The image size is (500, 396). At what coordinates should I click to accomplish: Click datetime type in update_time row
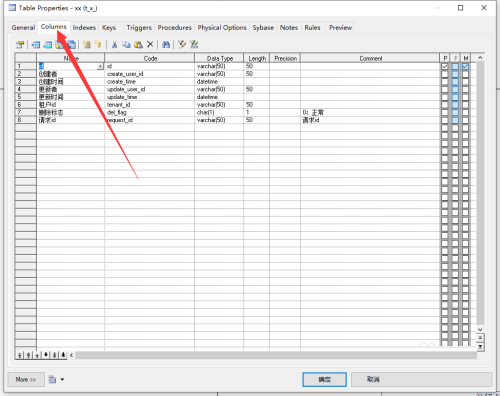[x=219, y=97]
